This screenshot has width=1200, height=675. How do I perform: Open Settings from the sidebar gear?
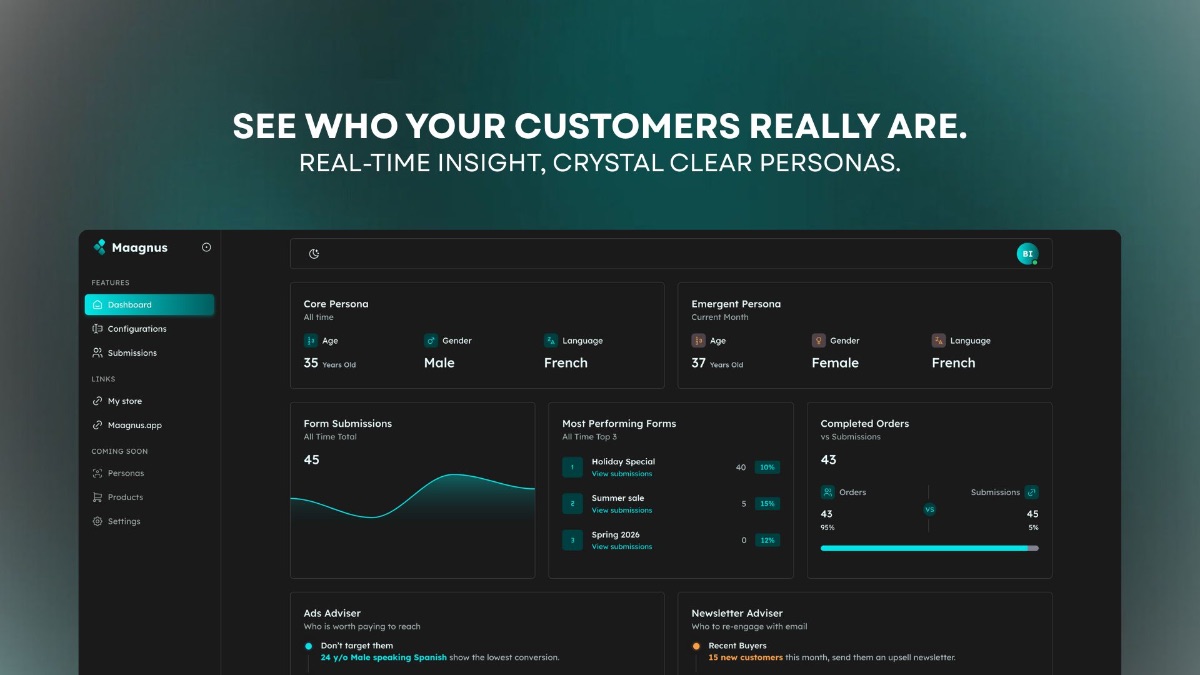click(x=96, y=521)
